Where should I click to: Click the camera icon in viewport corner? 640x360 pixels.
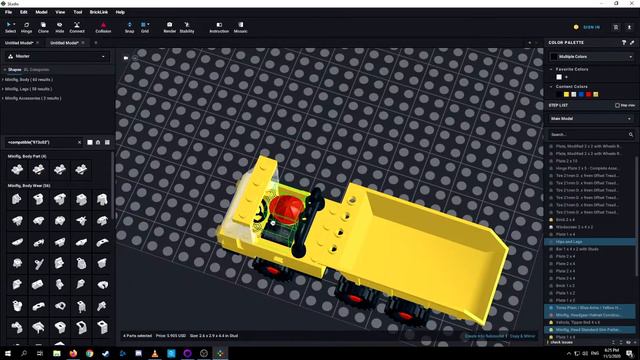point(126,58)
